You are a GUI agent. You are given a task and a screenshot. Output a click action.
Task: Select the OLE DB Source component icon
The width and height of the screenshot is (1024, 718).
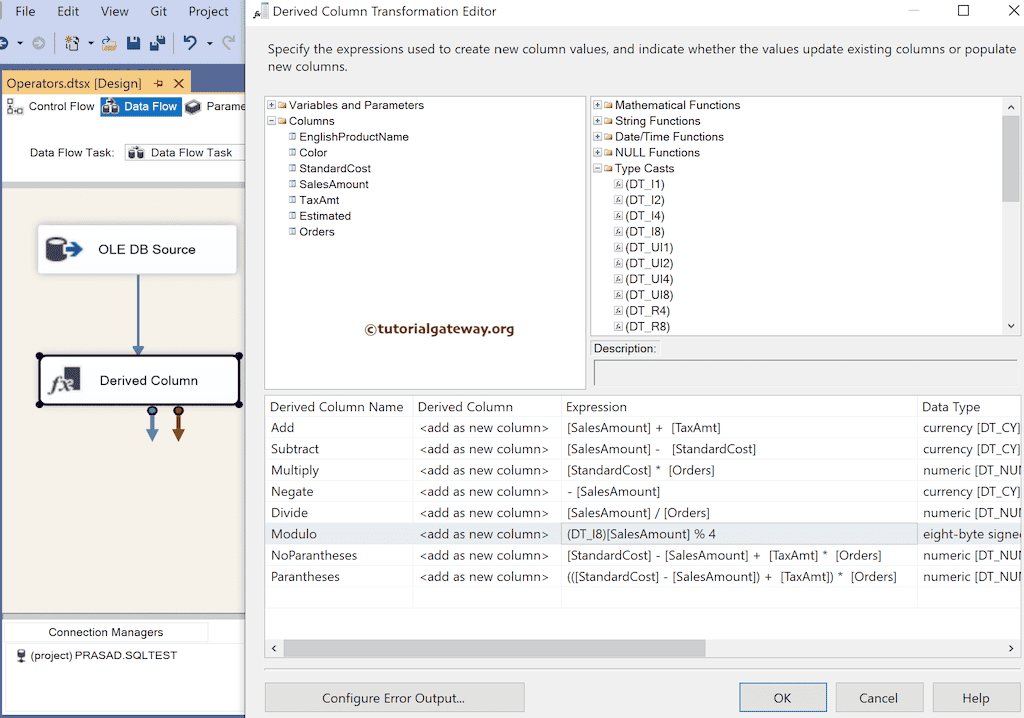[x=62, y=250]
